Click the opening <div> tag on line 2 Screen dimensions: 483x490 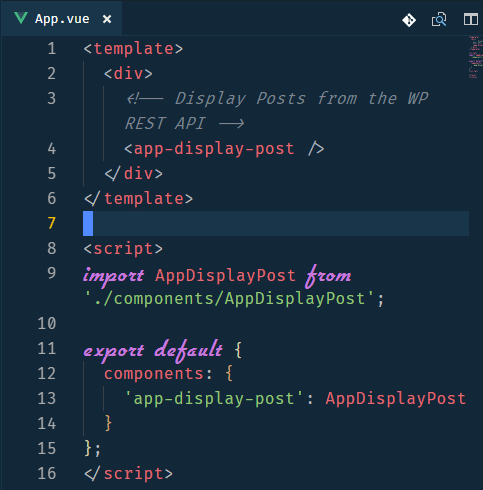click(128, 74)
